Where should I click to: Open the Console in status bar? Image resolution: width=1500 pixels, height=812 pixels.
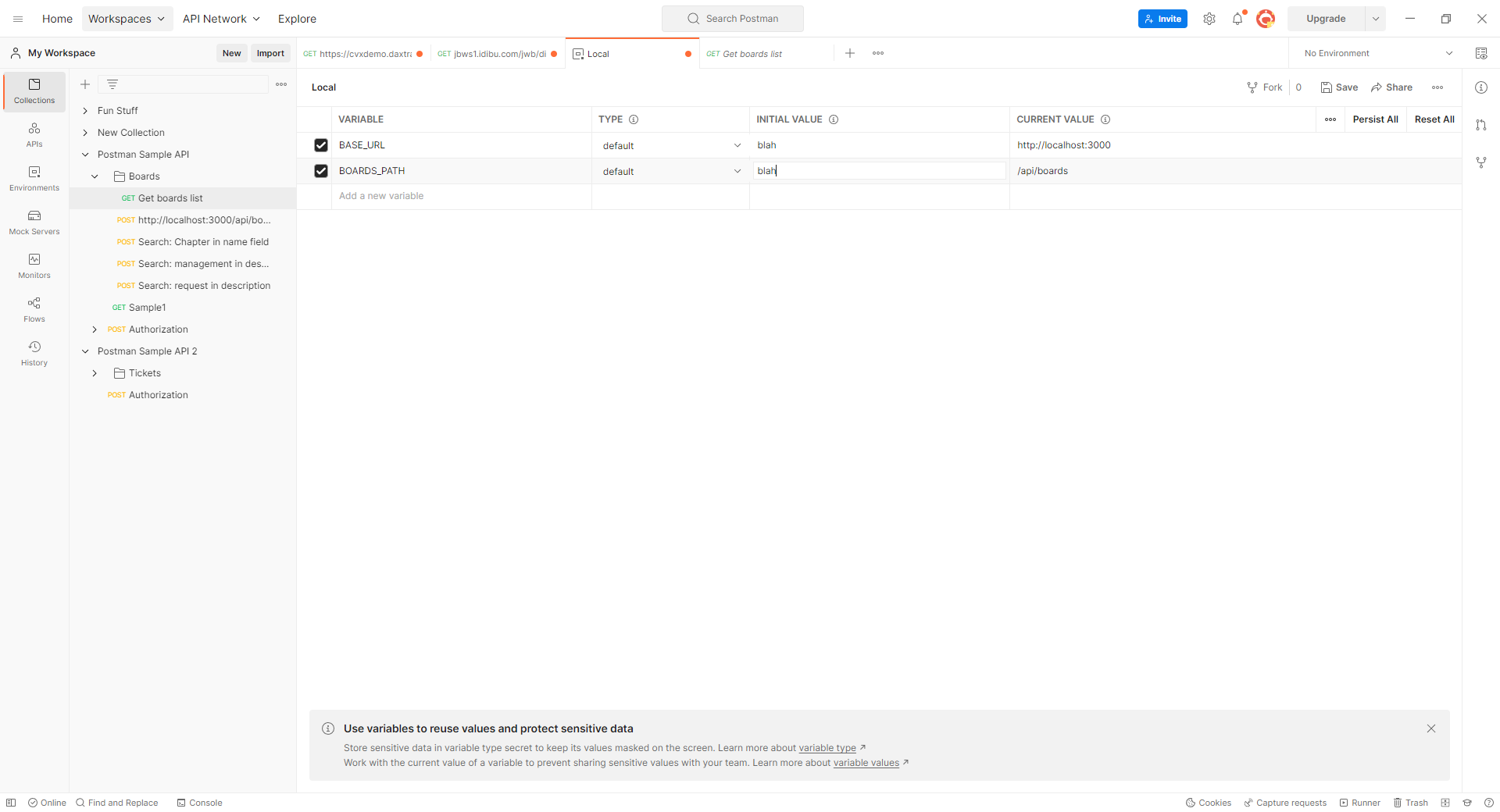point(199,803)
